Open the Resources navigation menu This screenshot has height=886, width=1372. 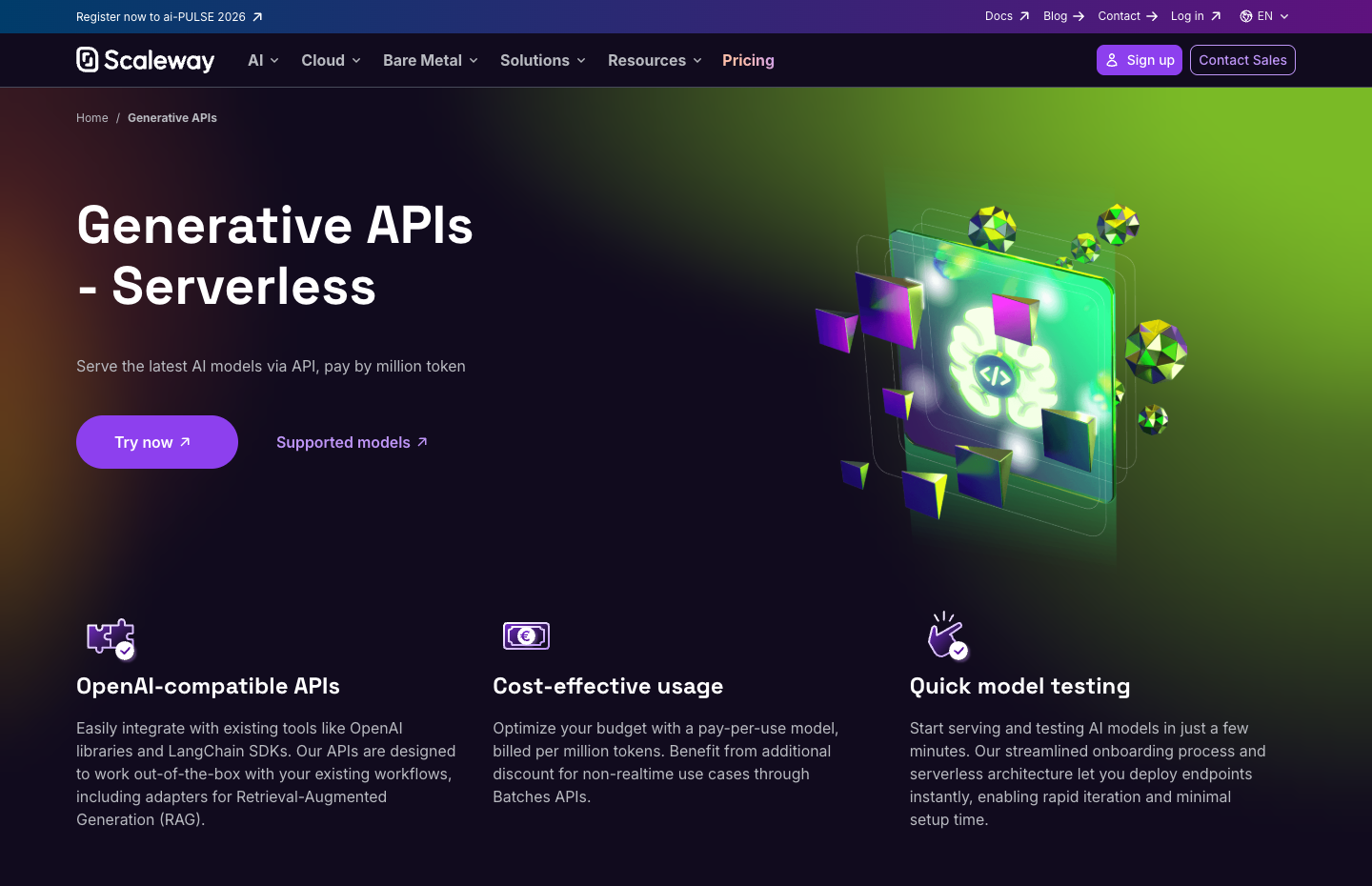click(655, 60)
